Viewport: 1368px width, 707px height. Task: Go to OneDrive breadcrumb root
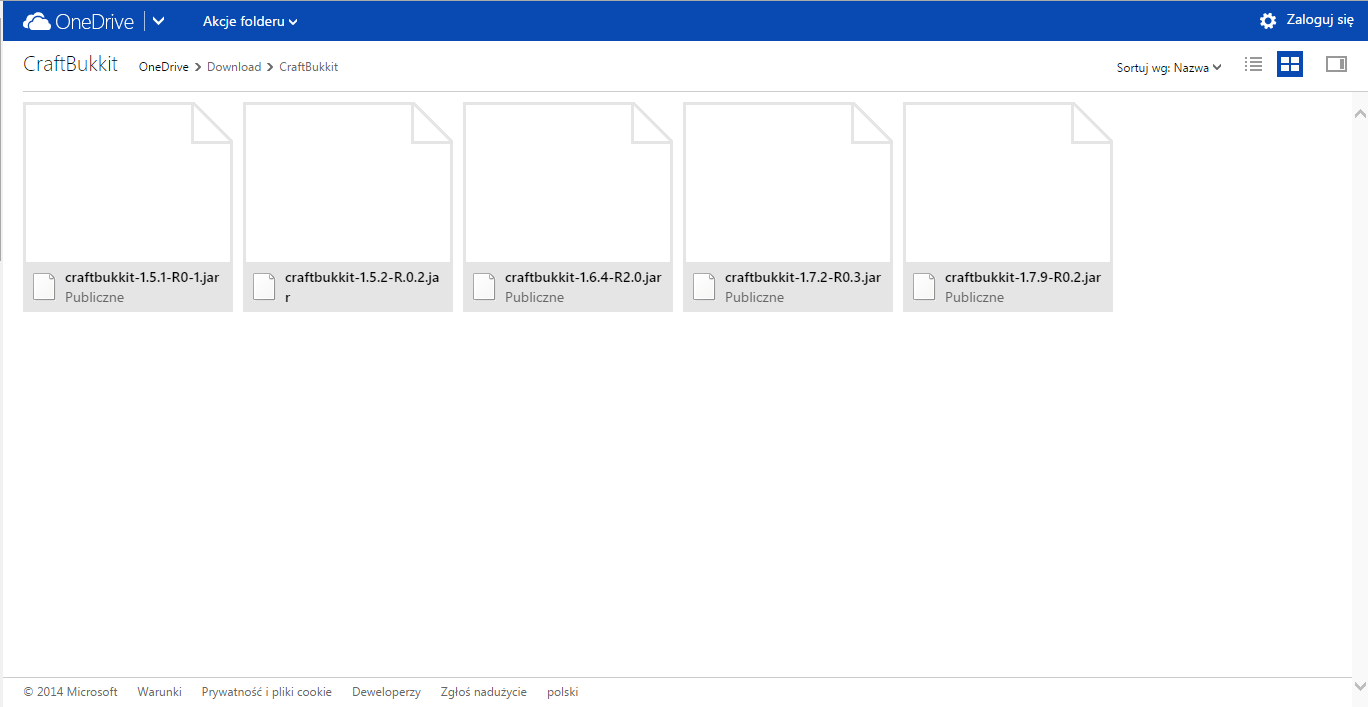164,67
